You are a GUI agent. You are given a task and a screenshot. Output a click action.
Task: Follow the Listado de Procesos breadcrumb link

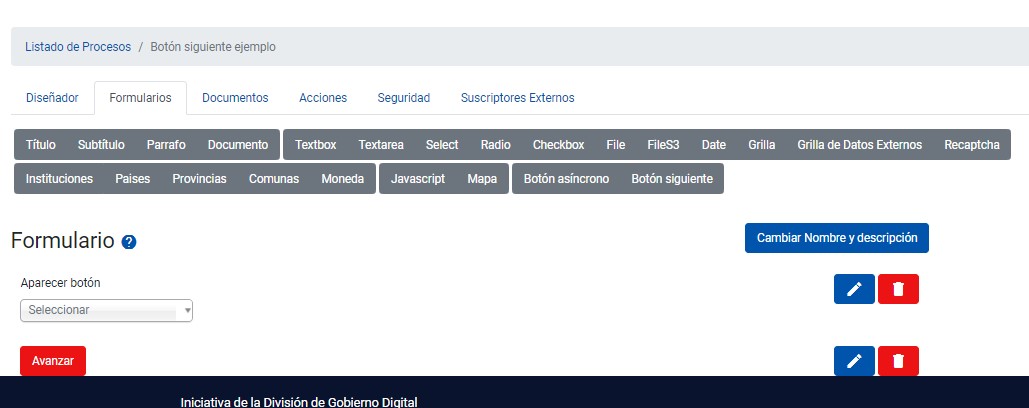[78, 47]
